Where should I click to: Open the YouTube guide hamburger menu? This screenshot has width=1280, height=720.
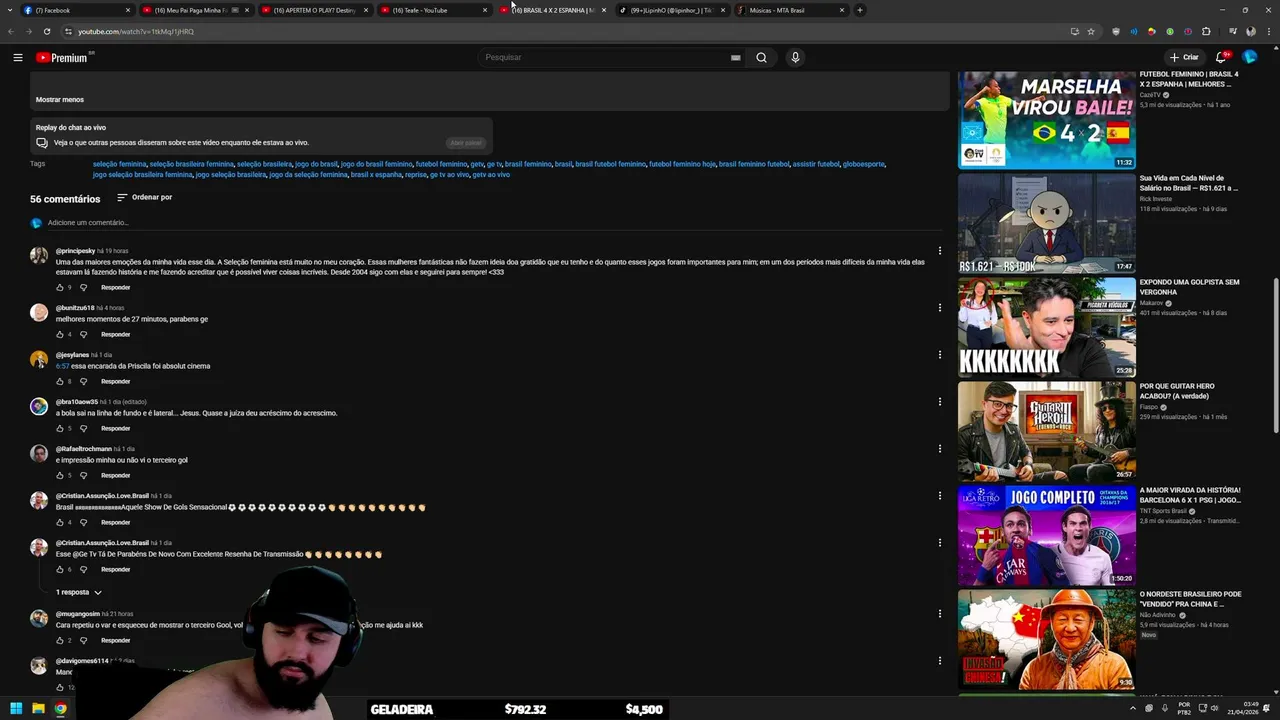(x=17, y=57)
